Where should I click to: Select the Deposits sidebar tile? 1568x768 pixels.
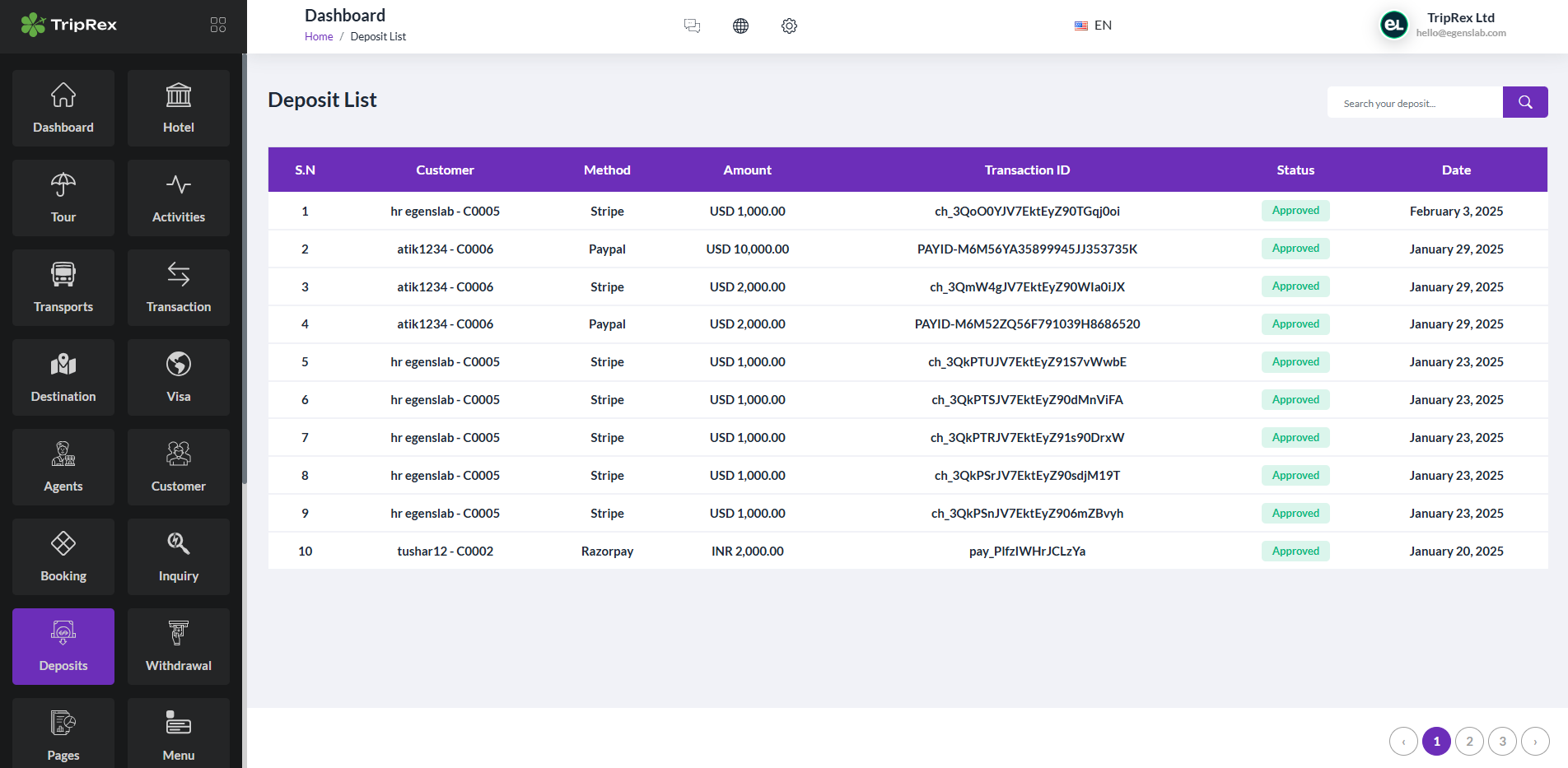[63, 646]
